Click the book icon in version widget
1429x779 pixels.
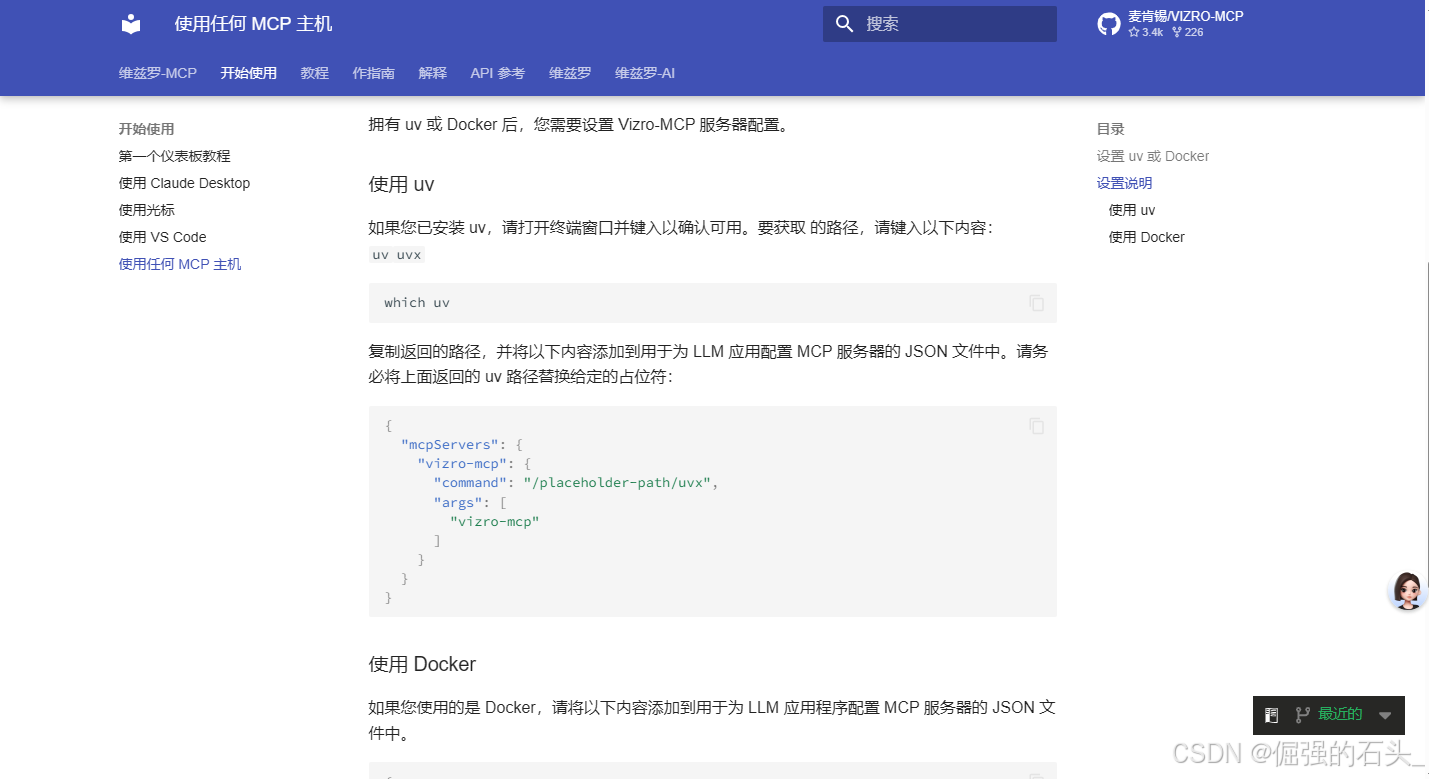click(1272, 715)
